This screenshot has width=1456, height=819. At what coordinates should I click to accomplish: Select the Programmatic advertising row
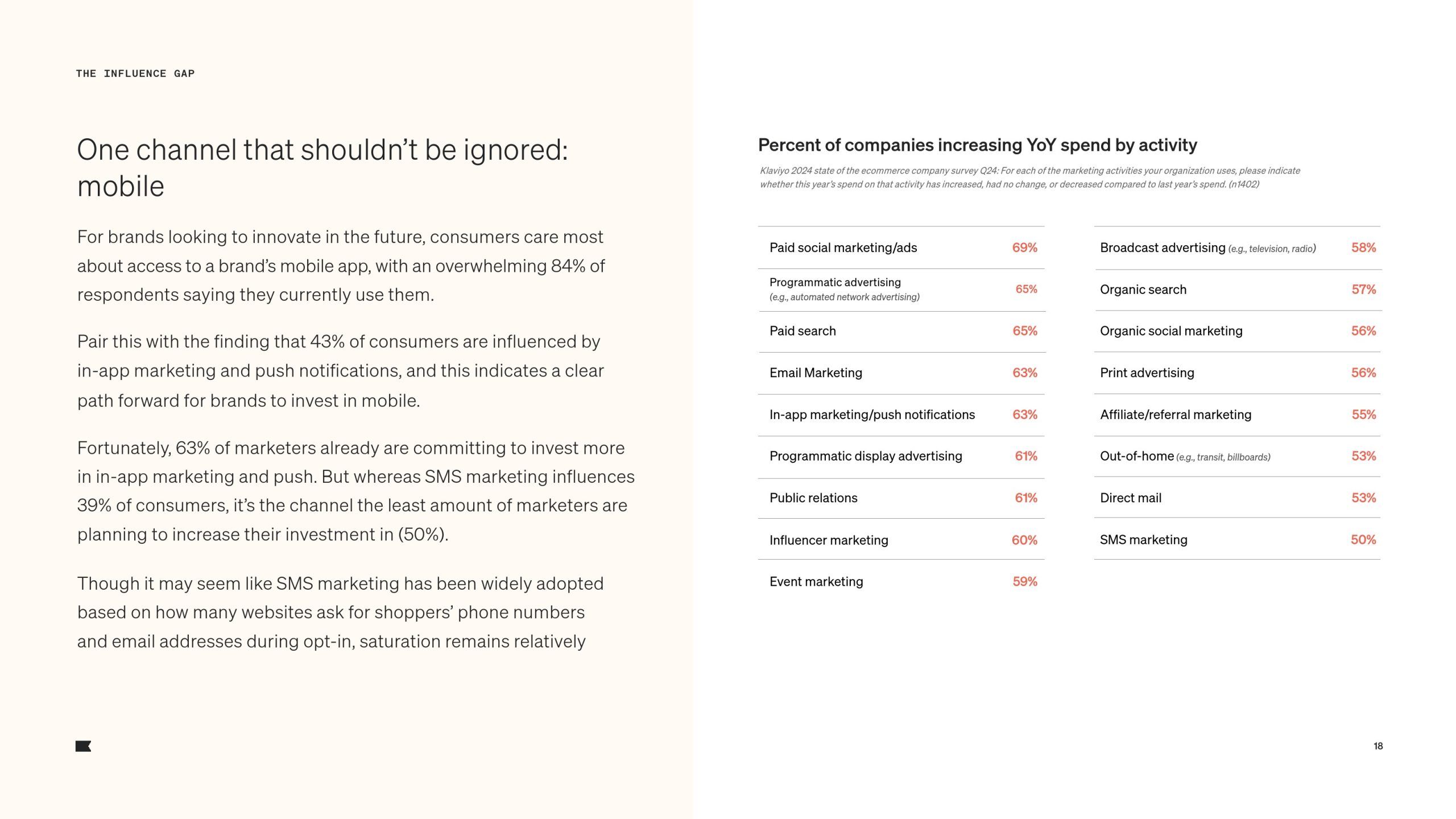(901, 289)
